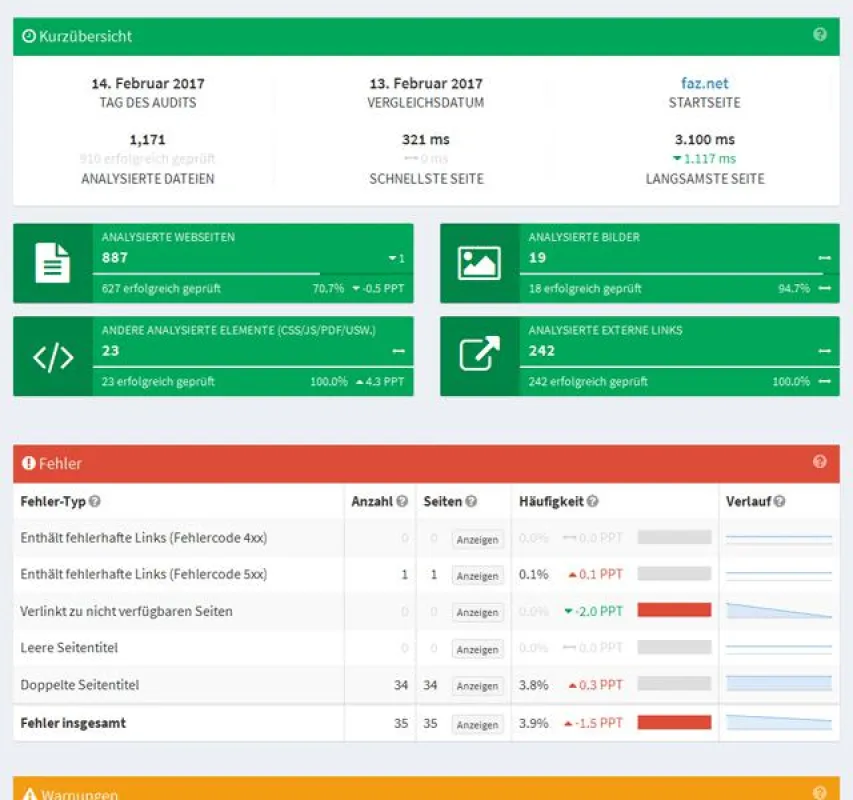
Task: Click the trend chart for Verlinkt zu nicht verfügbaren Seiten
Action: [x=778, y=610]
